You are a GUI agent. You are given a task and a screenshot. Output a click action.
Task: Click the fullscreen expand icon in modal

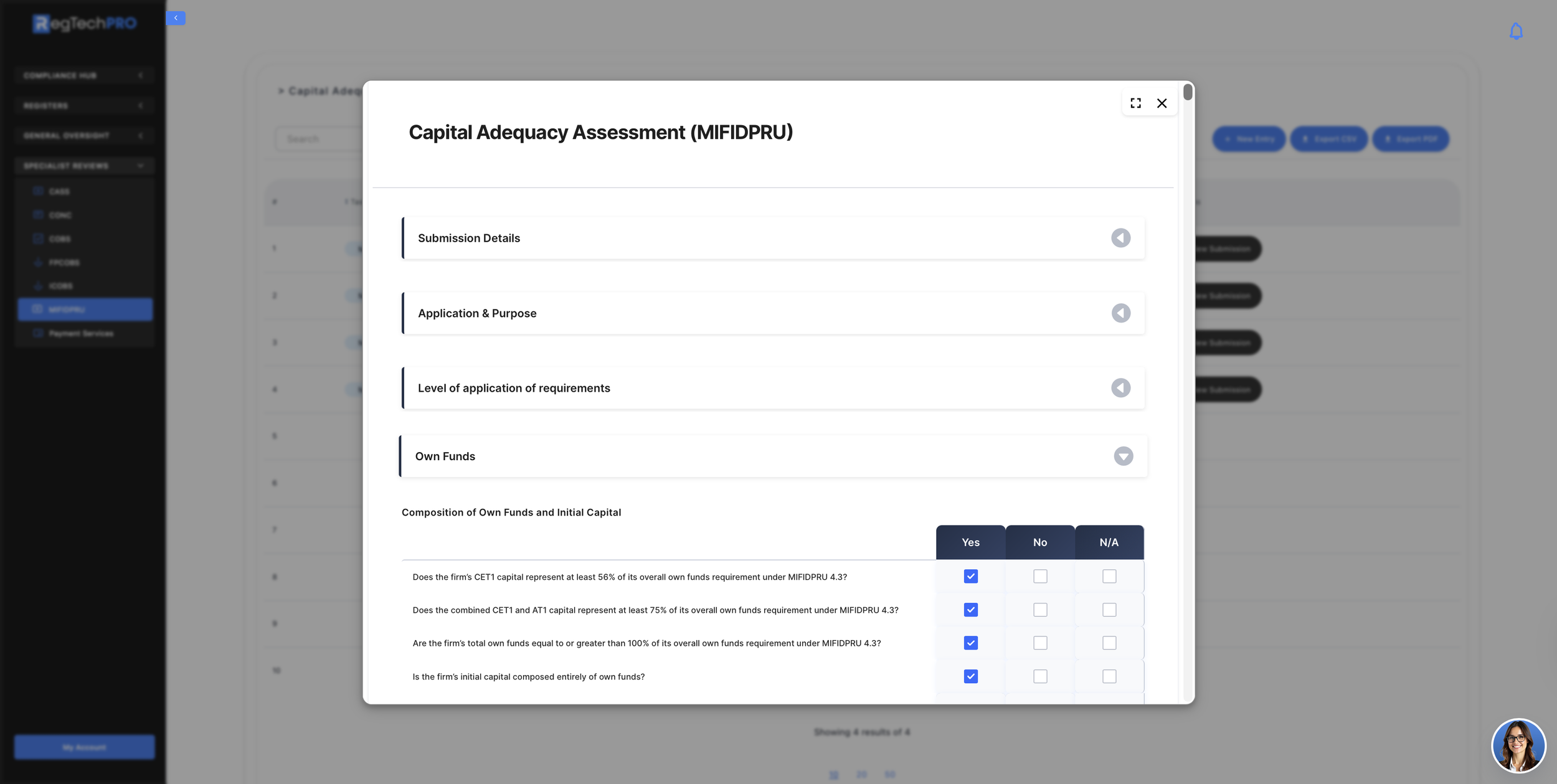(x=1135, y=103)
